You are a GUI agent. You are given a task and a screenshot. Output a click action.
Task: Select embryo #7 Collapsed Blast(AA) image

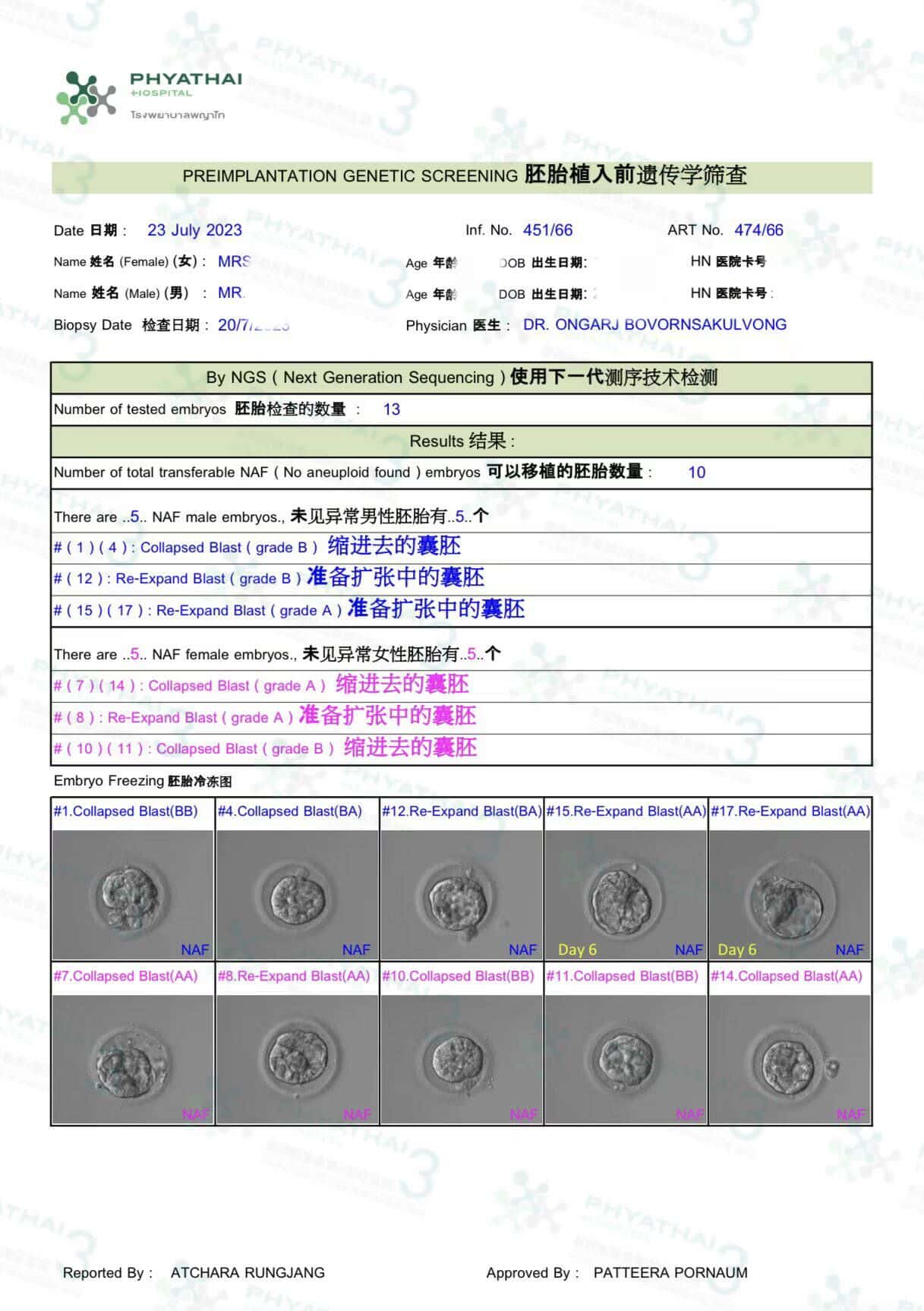click(x=133, y=1060)
